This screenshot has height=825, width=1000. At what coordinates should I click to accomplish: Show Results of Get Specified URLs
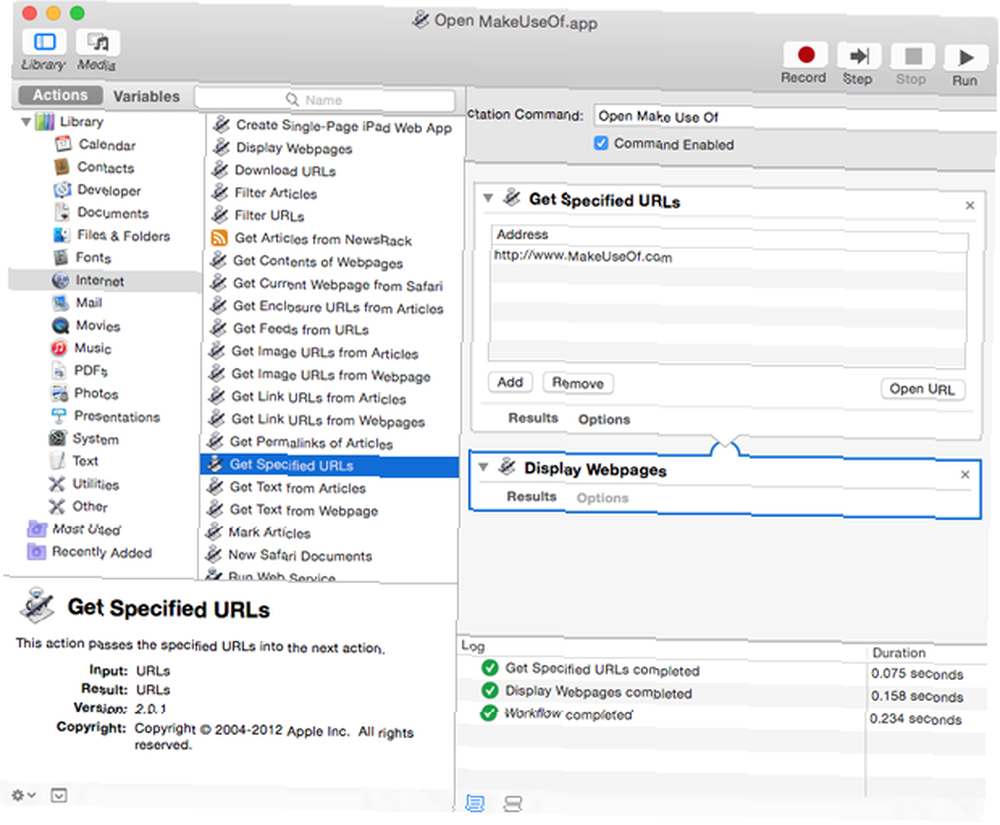[x=533, y=418]
